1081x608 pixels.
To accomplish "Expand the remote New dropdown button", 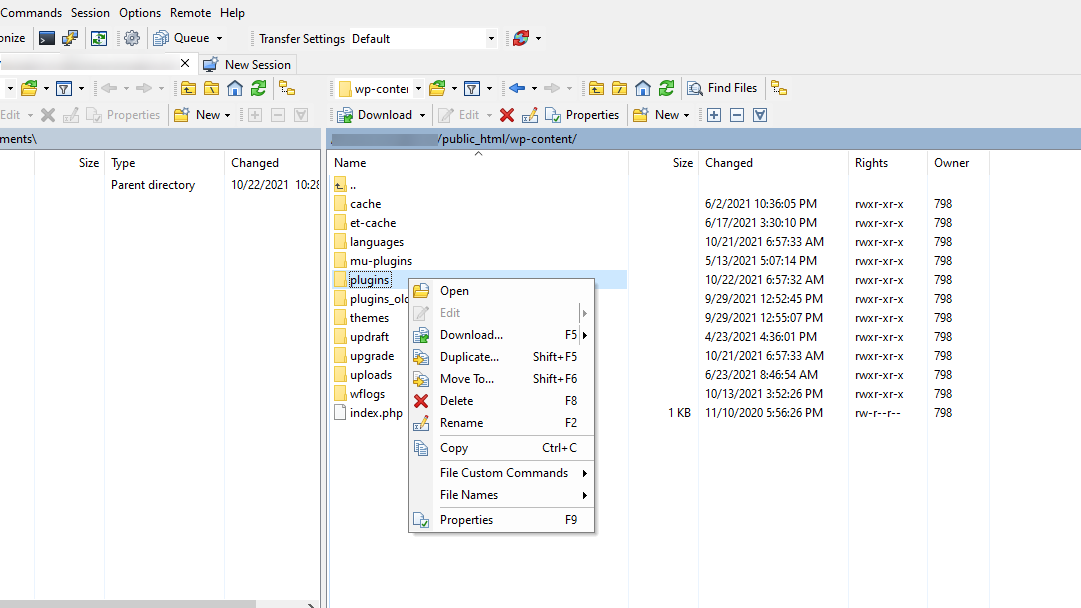I will [661, 115].
